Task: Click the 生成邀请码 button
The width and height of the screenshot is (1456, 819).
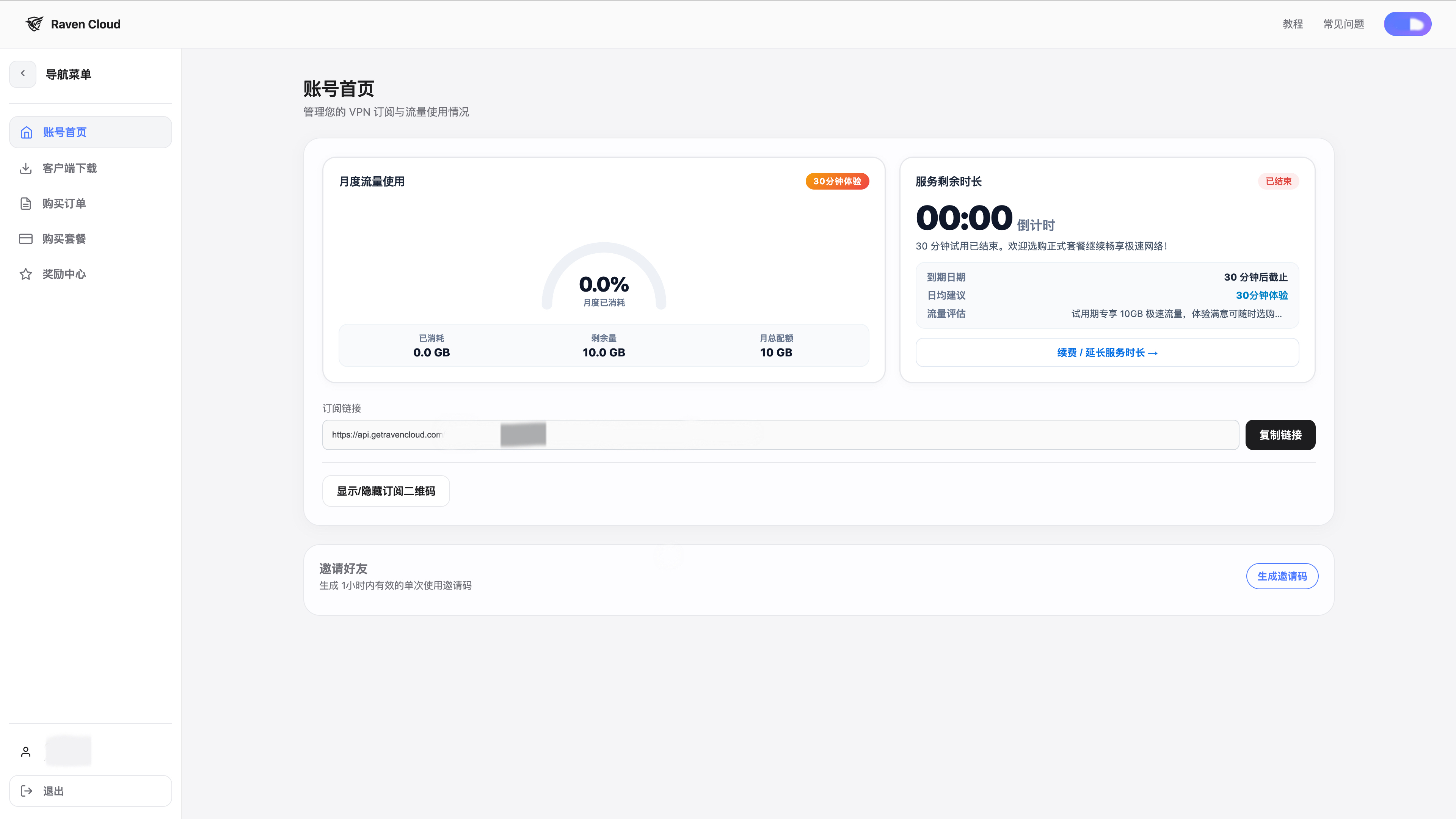Action: pos(1282,576)
